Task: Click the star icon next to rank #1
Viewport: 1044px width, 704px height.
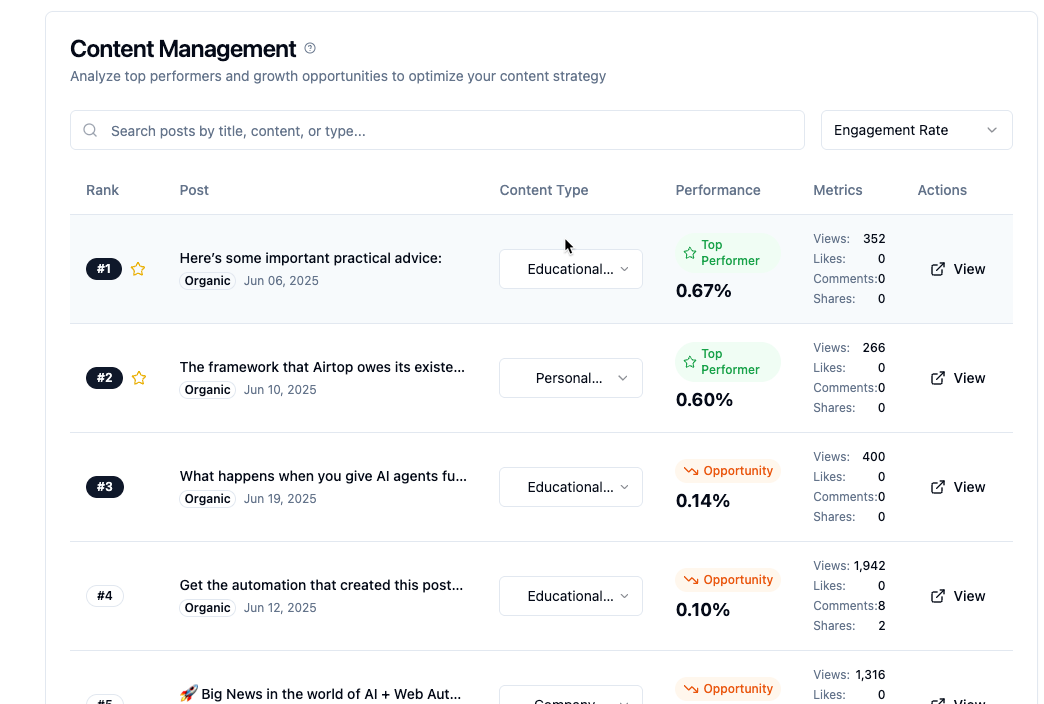Action: (x=139, y=269)
